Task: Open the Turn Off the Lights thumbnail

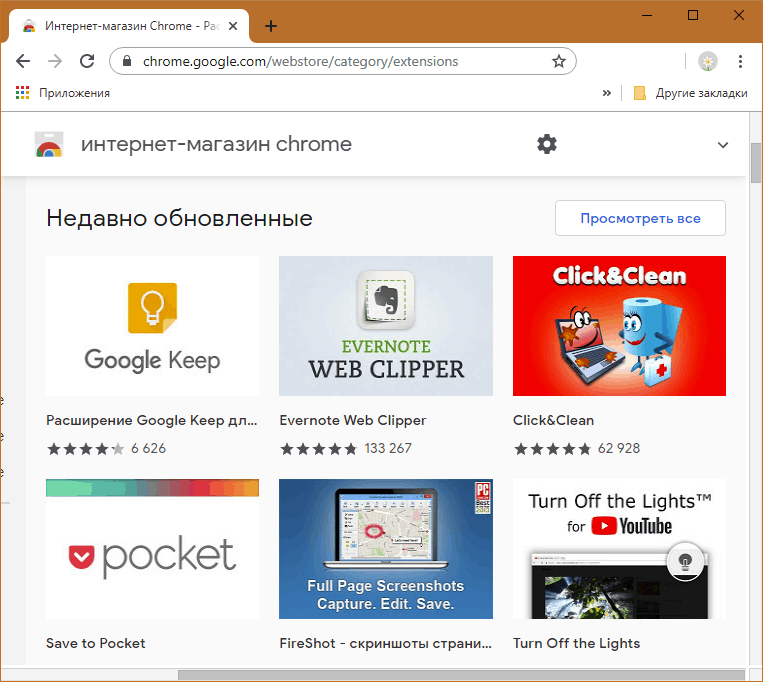Action: pos(619,549)
